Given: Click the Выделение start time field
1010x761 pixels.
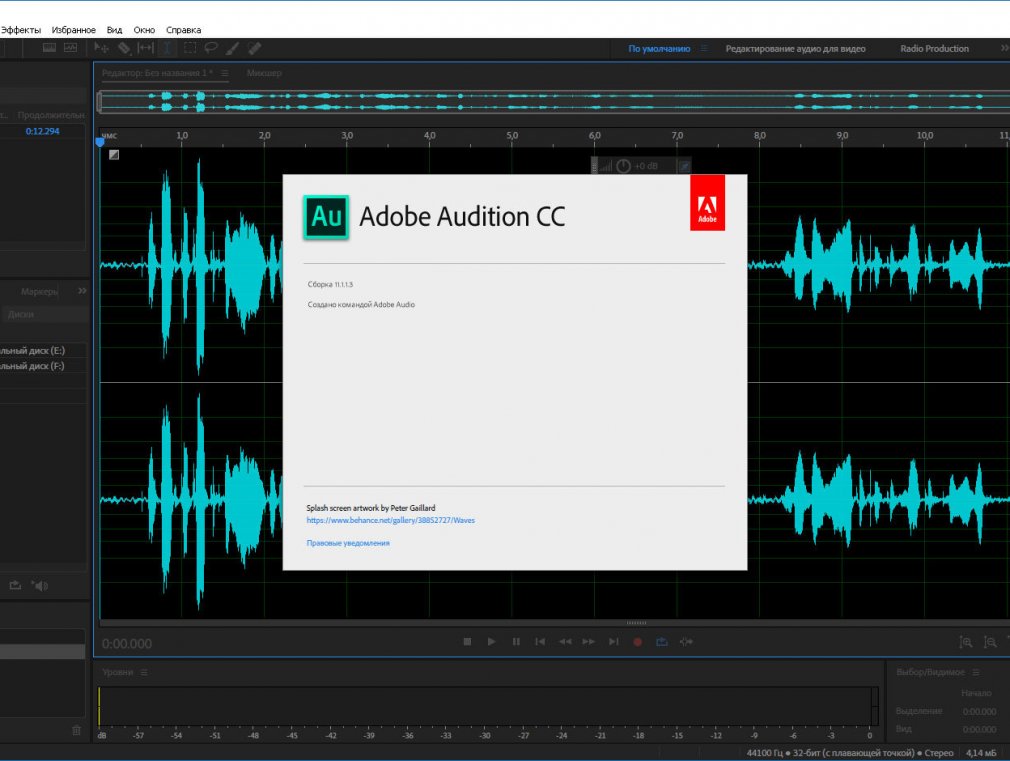Looking at the screenshot, I should coord(979,712).
